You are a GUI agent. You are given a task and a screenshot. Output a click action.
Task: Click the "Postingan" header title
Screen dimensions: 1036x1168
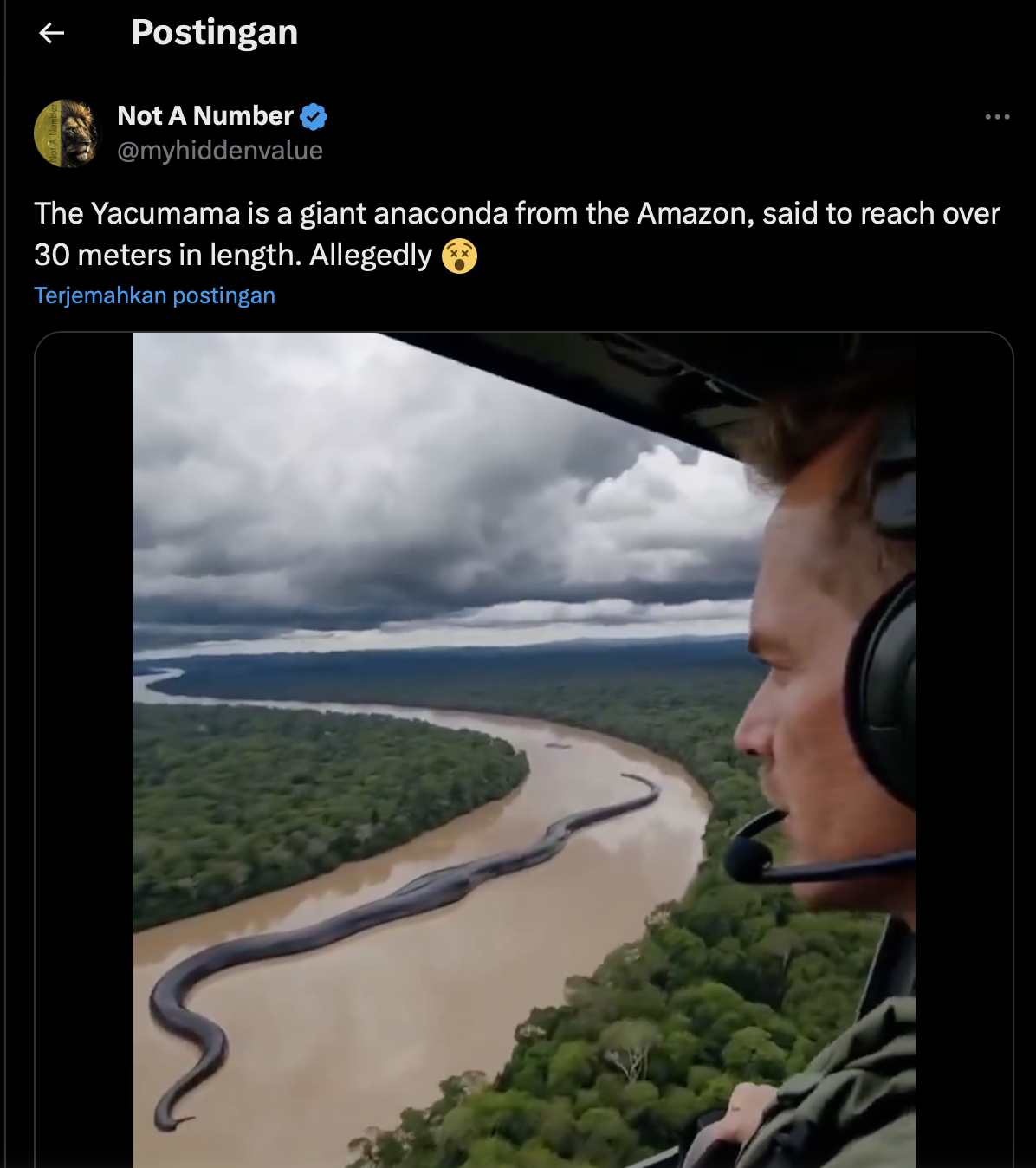[214, 33]
